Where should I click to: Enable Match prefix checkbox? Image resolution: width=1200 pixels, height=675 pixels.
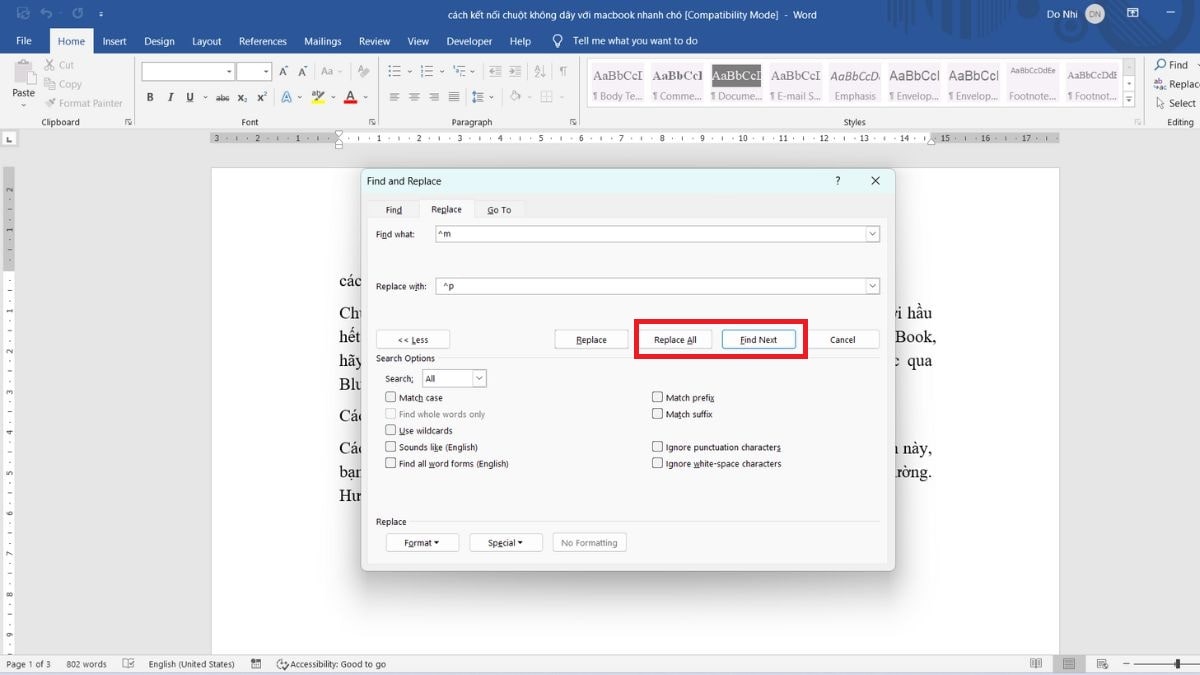pos(657,397)
